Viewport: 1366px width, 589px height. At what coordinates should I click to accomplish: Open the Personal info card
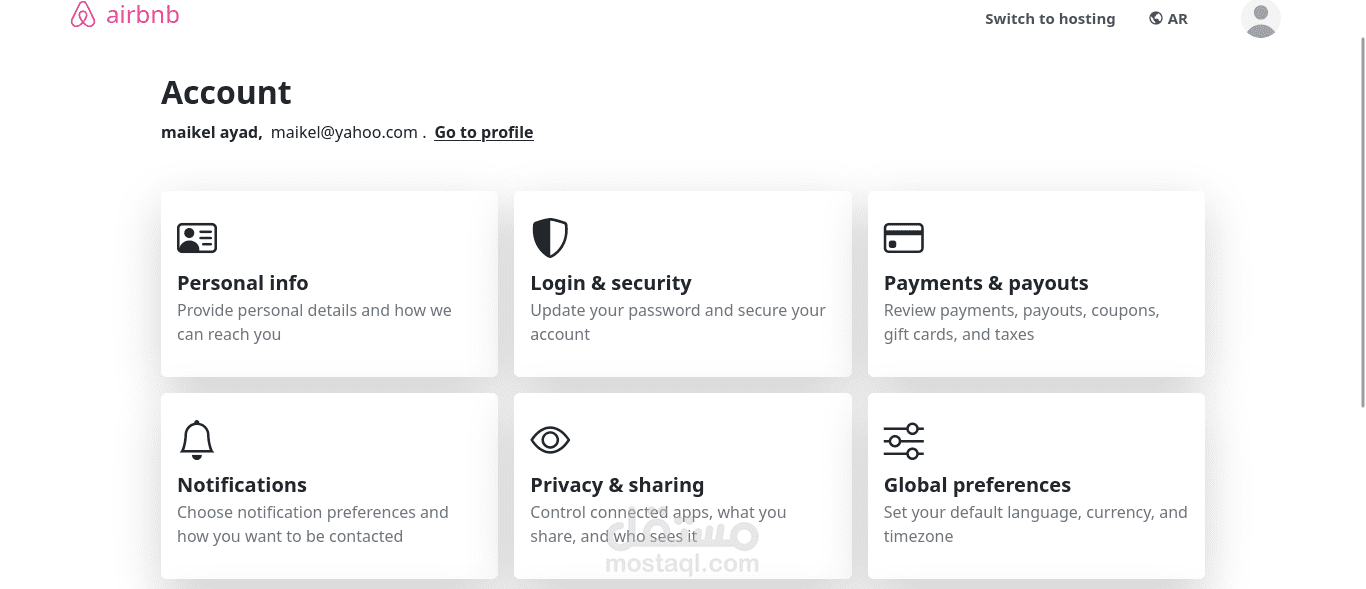[x=329, y=284]
